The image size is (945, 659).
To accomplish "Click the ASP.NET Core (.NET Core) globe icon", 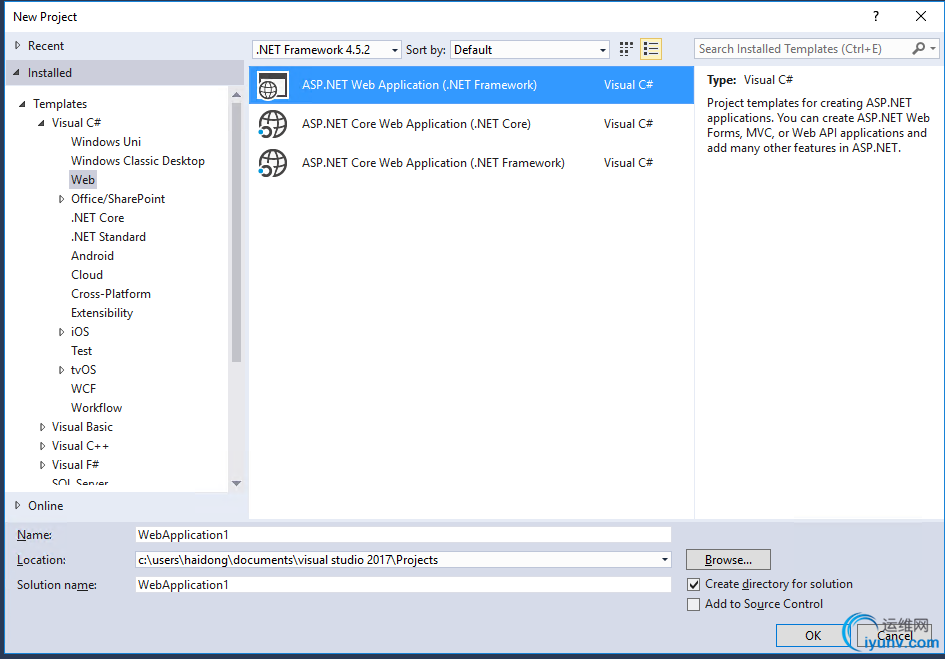I will coord(272,124).
